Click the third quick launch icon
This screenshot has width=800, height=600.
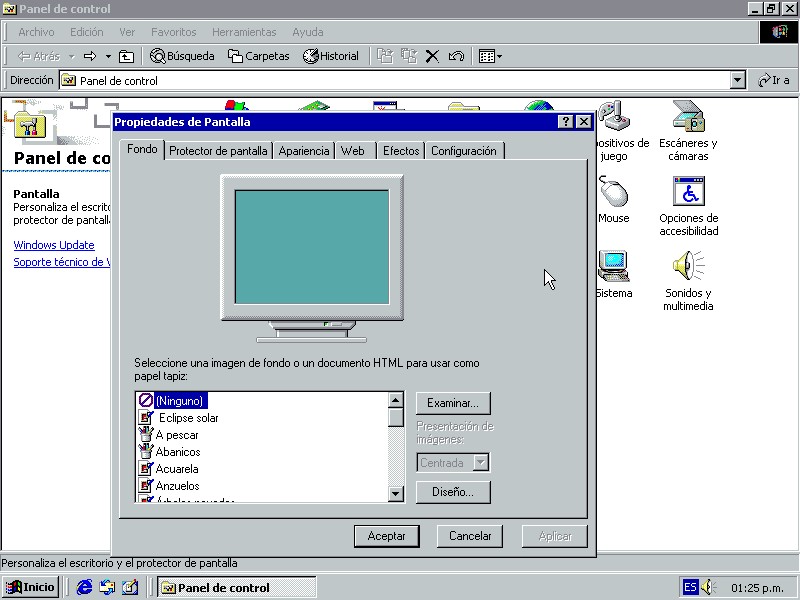coord(130,587)
